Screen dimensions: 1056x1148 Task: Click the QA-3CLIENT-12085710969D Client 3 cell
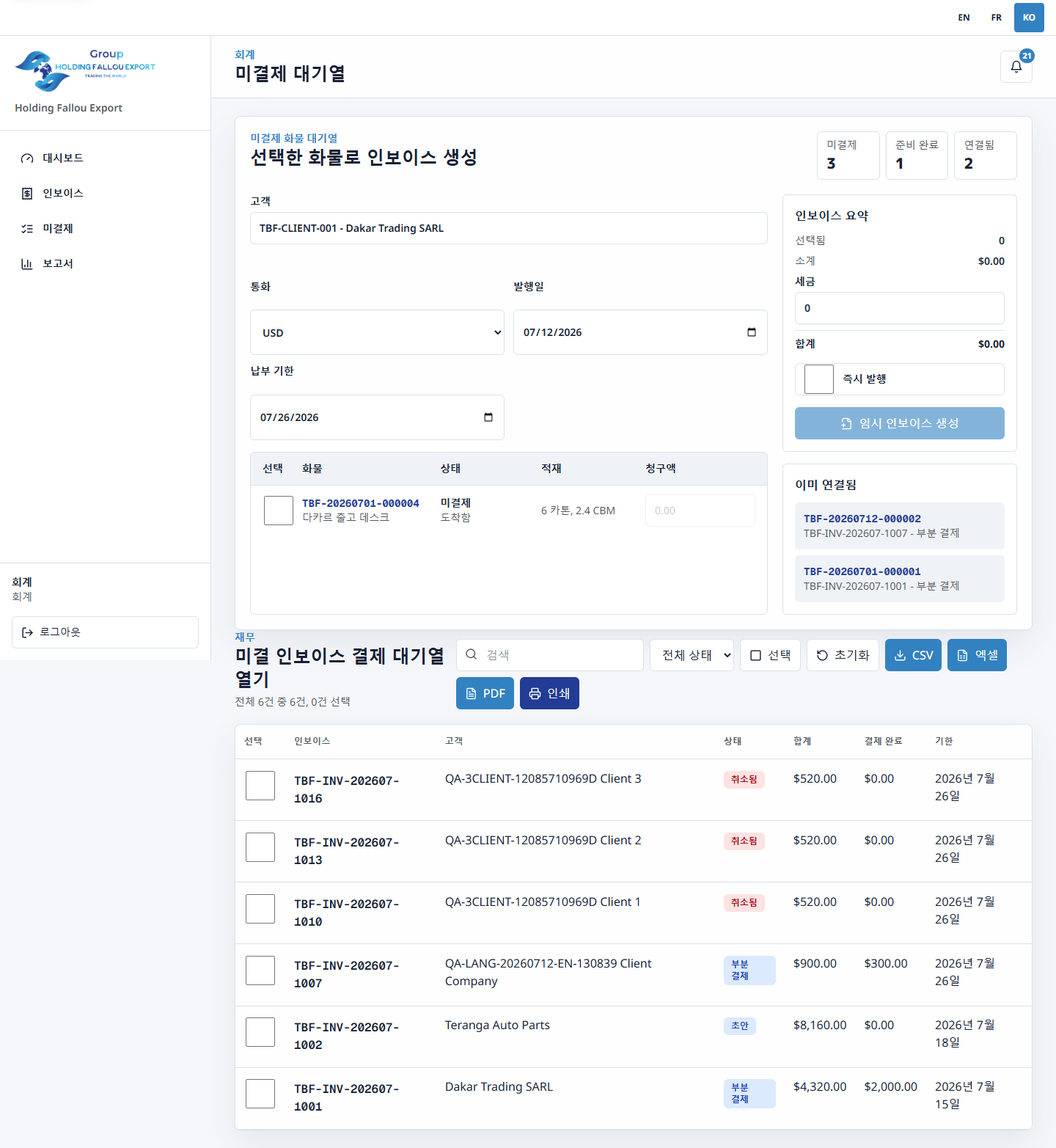(543, 779)
